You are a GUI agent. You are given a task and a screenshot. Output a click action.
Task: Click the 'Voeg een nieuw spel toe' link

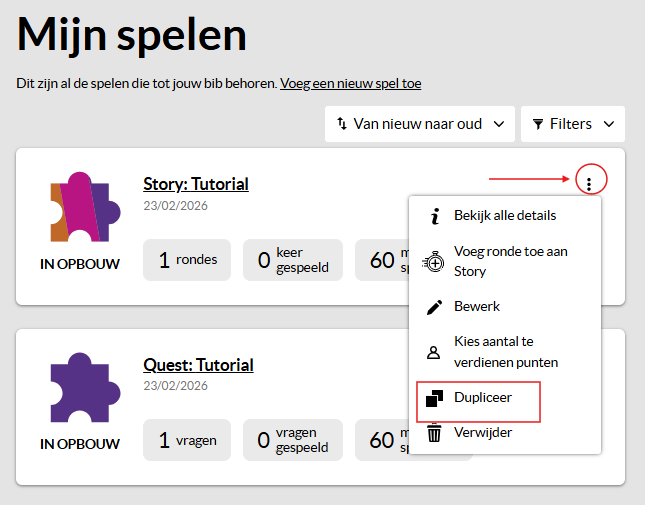pyautogui.click(x=350, y=83)
